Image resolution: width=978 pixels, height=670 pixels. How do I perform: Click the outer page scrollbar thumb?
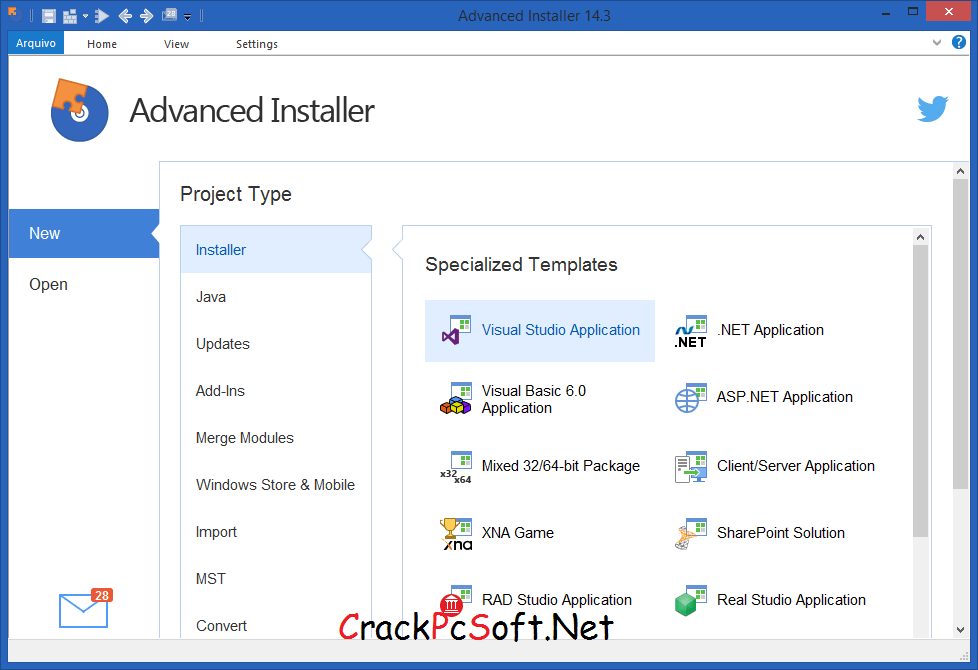coord(961,334)
